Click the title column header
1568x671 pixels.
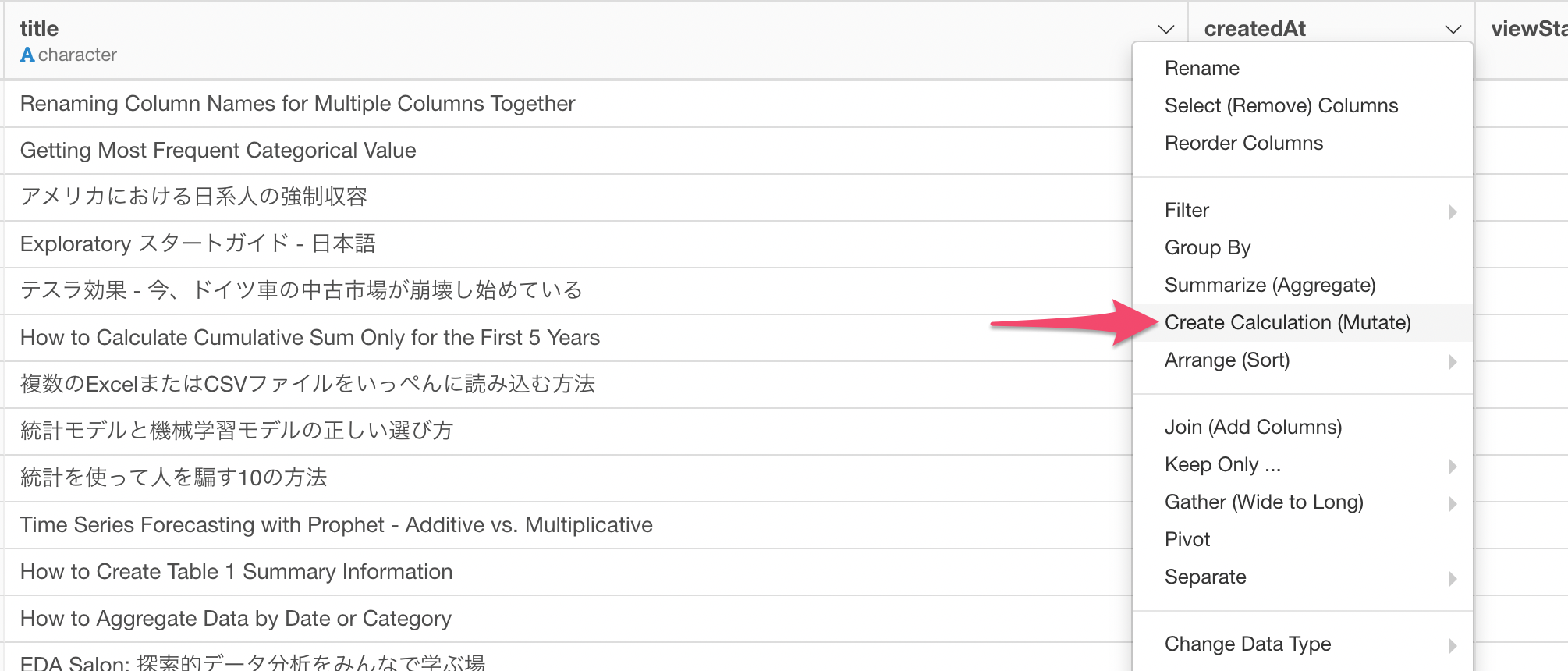coord(39,29)
